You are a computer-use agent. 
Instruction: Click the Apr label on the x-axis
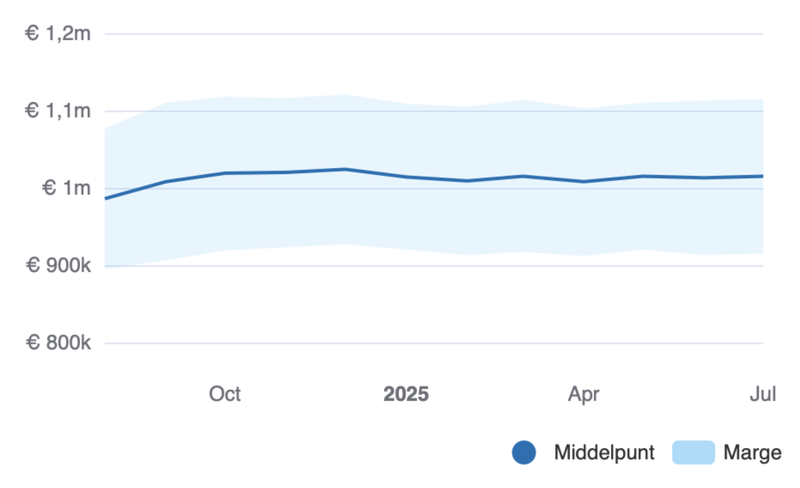(x=584, y=394)
